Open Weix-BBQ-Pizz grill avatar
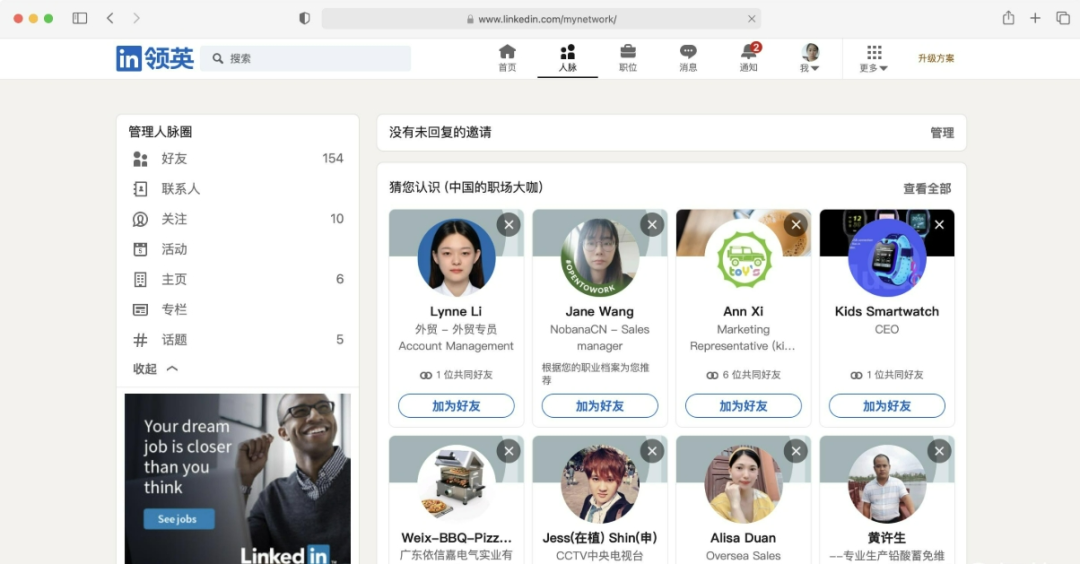This screenshot has width=1080, height=564. click(x=456, y=484)
